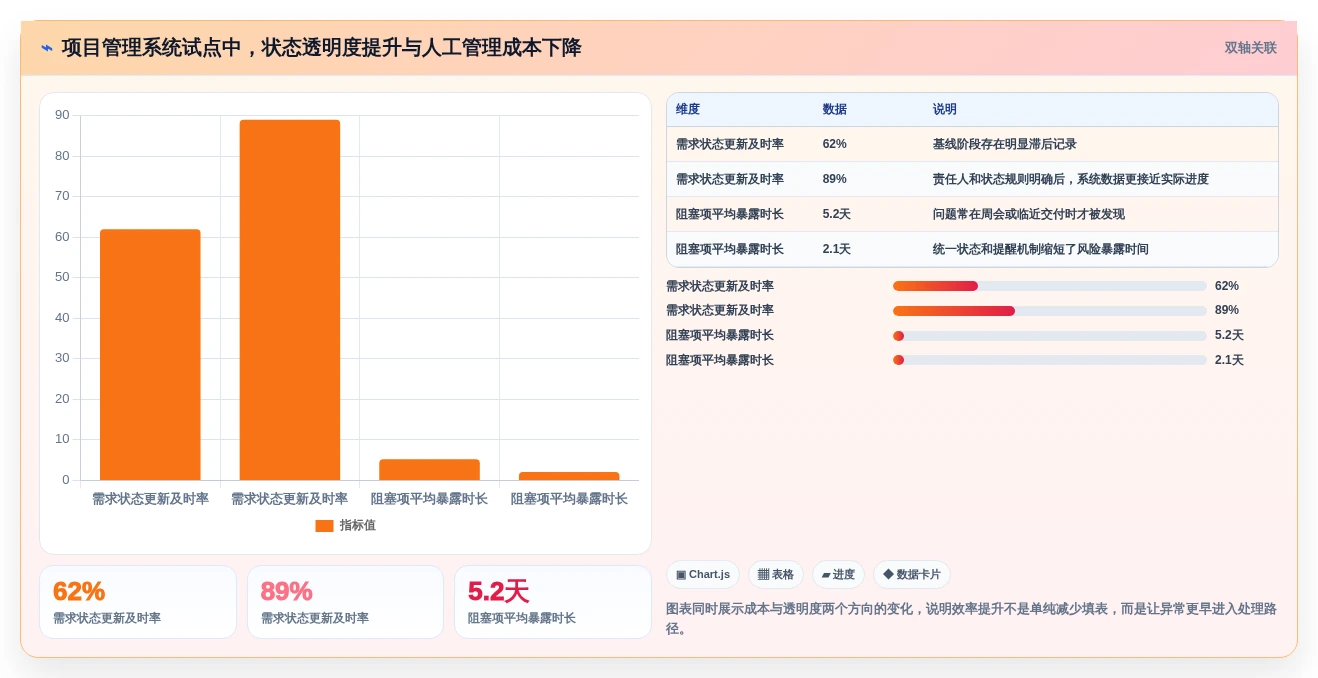Select the 表格 chip

pos(776,575)
